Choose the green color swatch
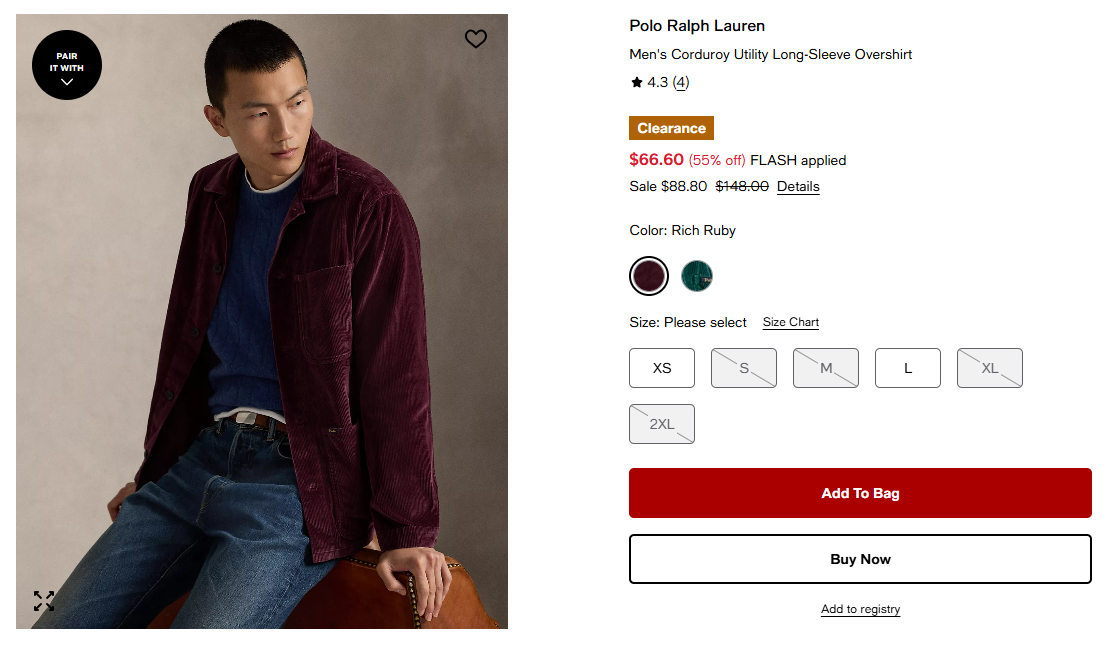 [697, 276]
